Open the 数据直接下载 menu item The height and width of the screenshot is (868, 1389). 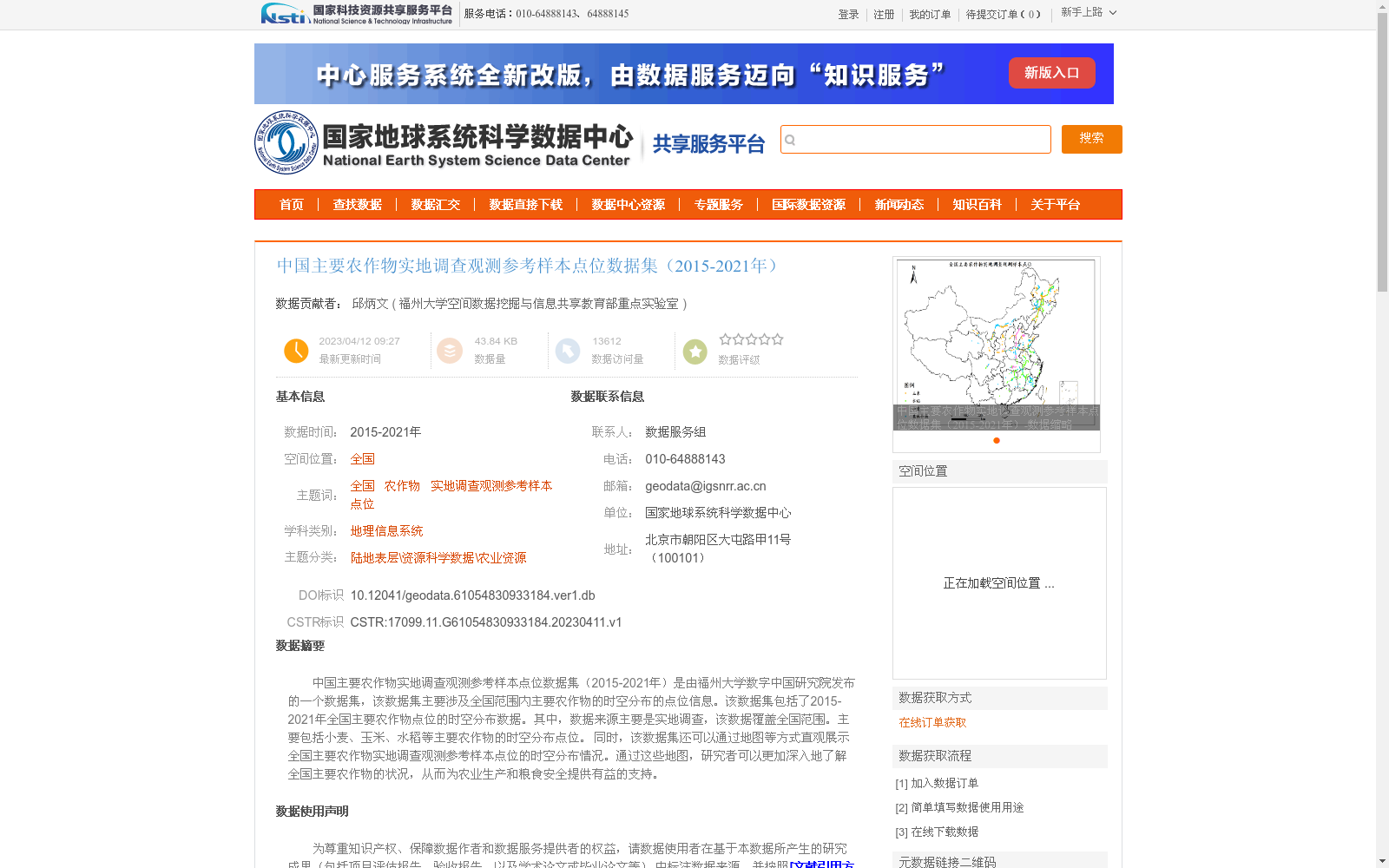[x=526, y=205]
